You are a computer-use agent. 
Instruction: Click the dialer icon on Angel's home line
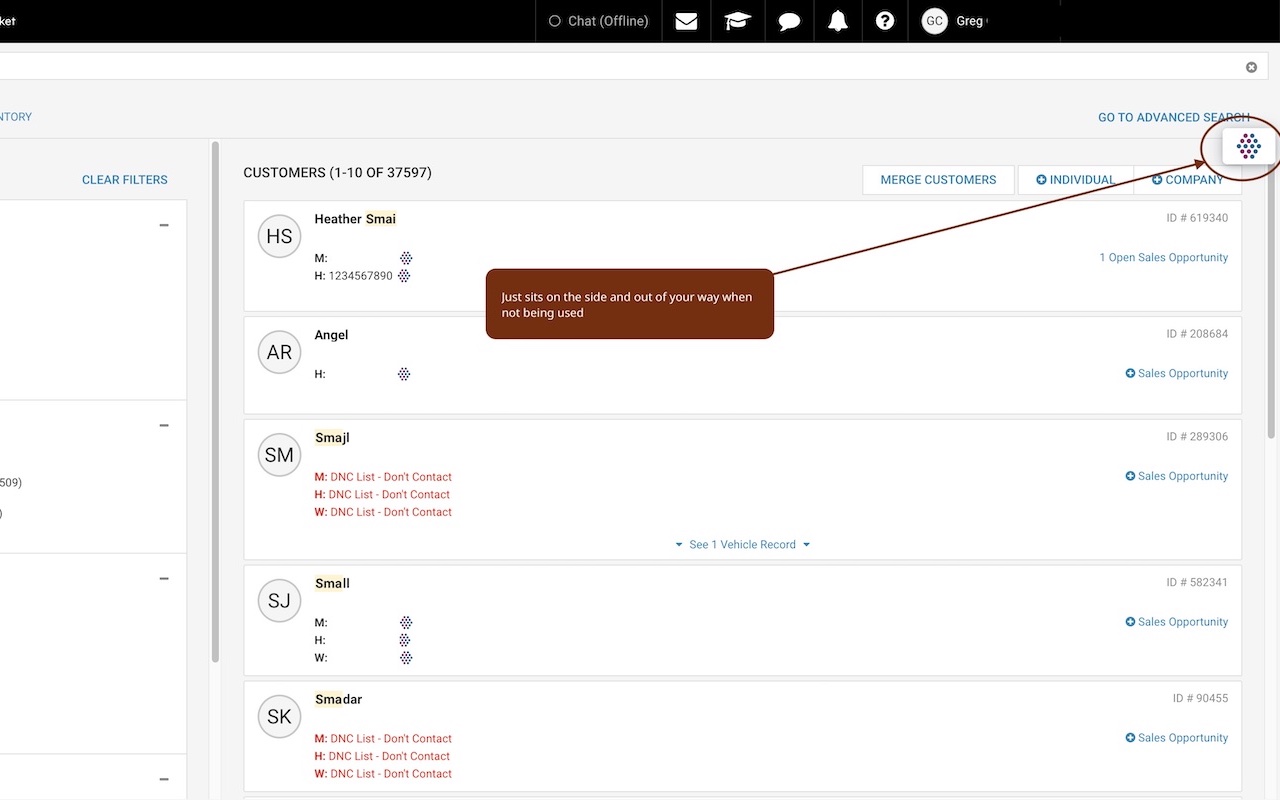click(x=404, y=374)
